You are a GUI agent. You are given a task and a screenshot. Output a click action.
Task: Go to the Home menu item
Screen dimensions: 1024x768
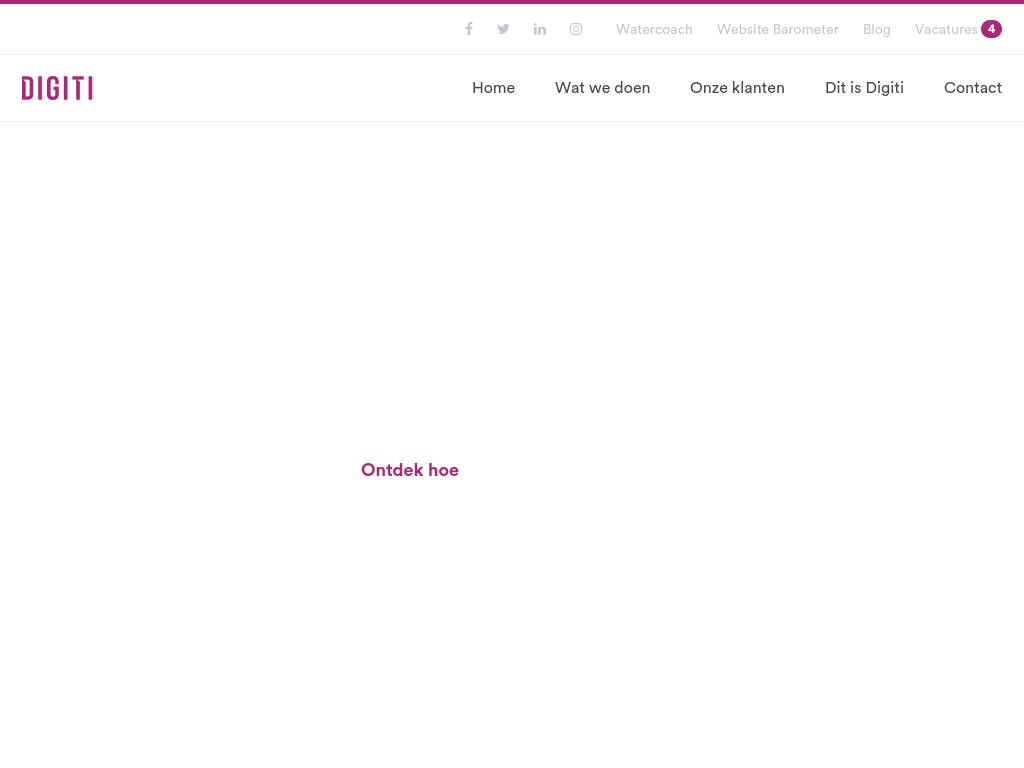(x=493, y=88)
